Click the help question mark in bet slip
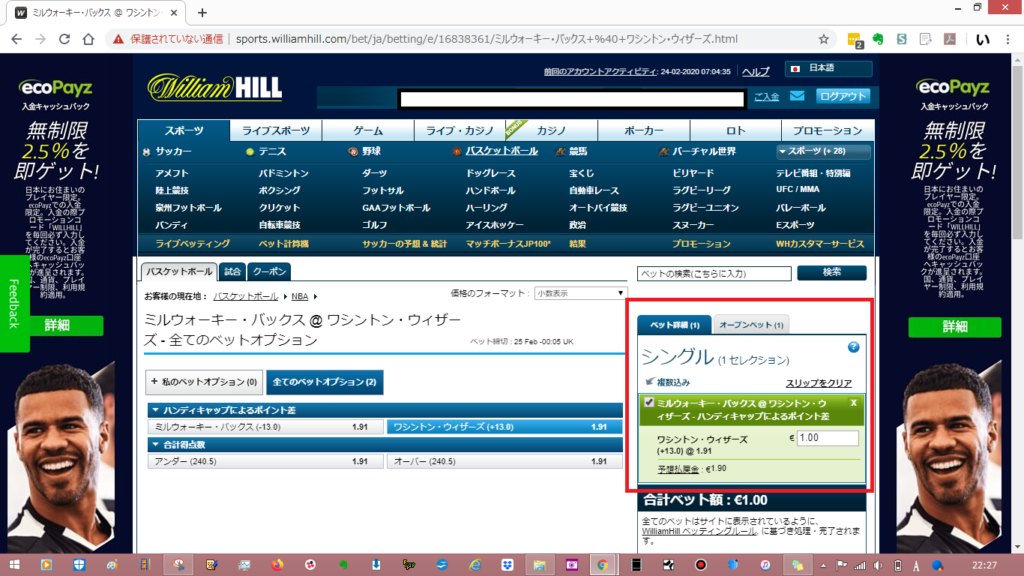 click(853, 347)
